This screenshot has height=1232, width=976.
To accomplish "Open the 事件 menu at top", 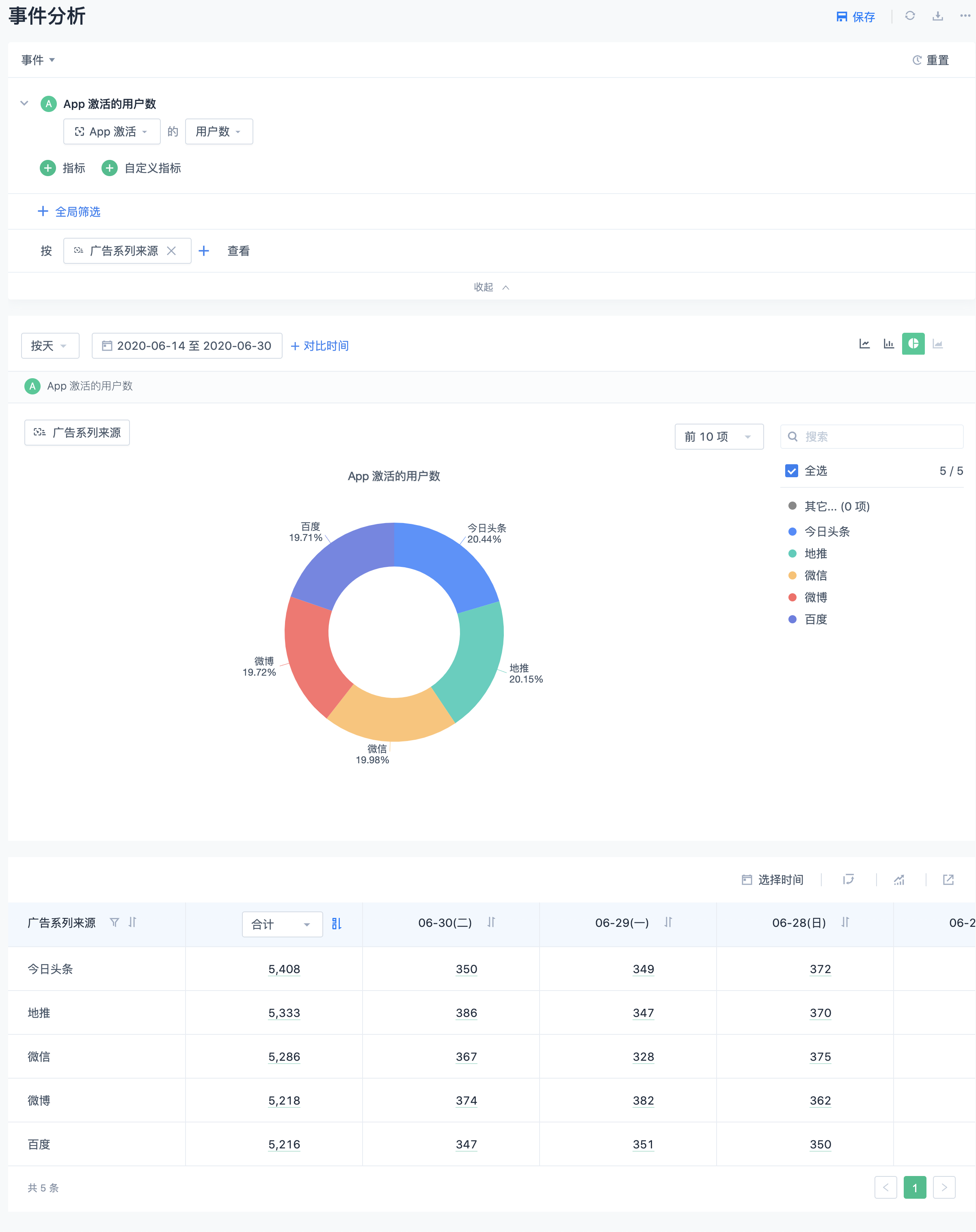I will 38,60.
